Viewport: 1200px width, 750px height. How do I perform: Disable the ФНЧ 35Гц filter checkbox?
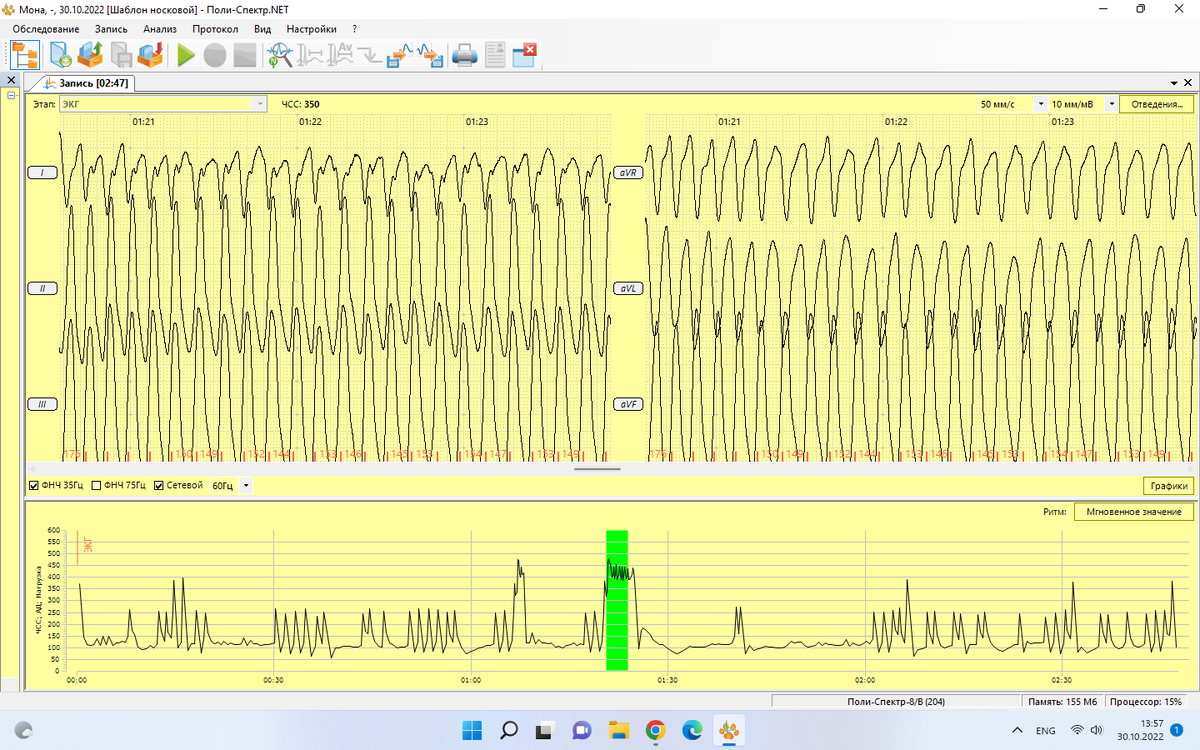[x=34, y=486]
